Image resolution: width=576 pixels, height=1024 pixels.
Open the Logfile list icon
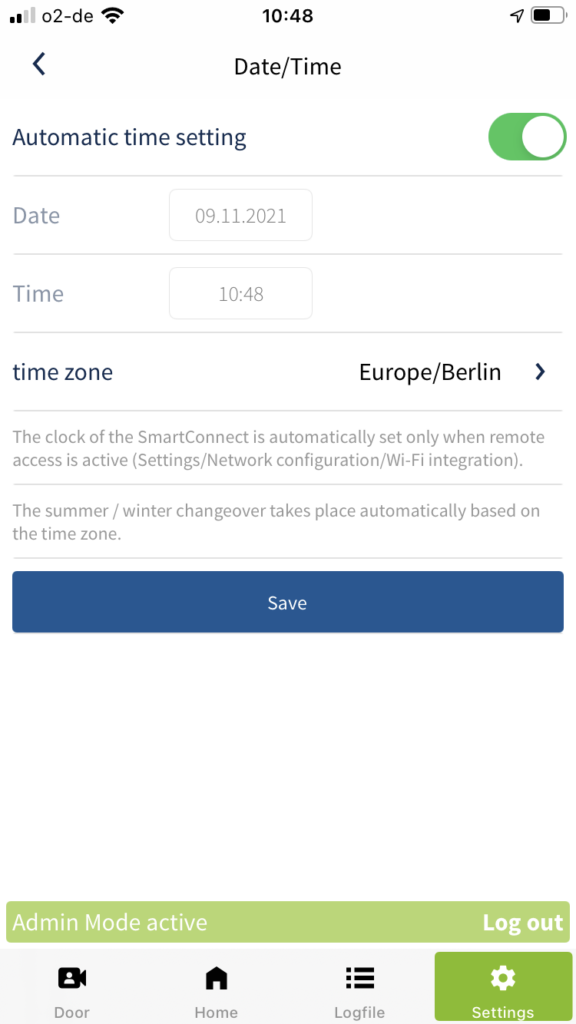(x=360, y=978)
